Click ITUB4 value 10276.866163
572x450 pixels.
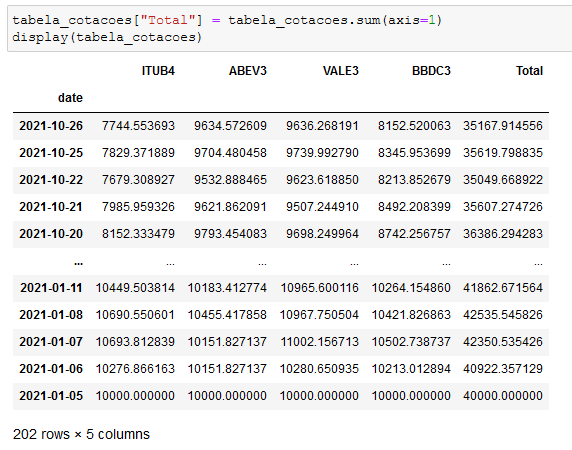(x=135, y=369)
